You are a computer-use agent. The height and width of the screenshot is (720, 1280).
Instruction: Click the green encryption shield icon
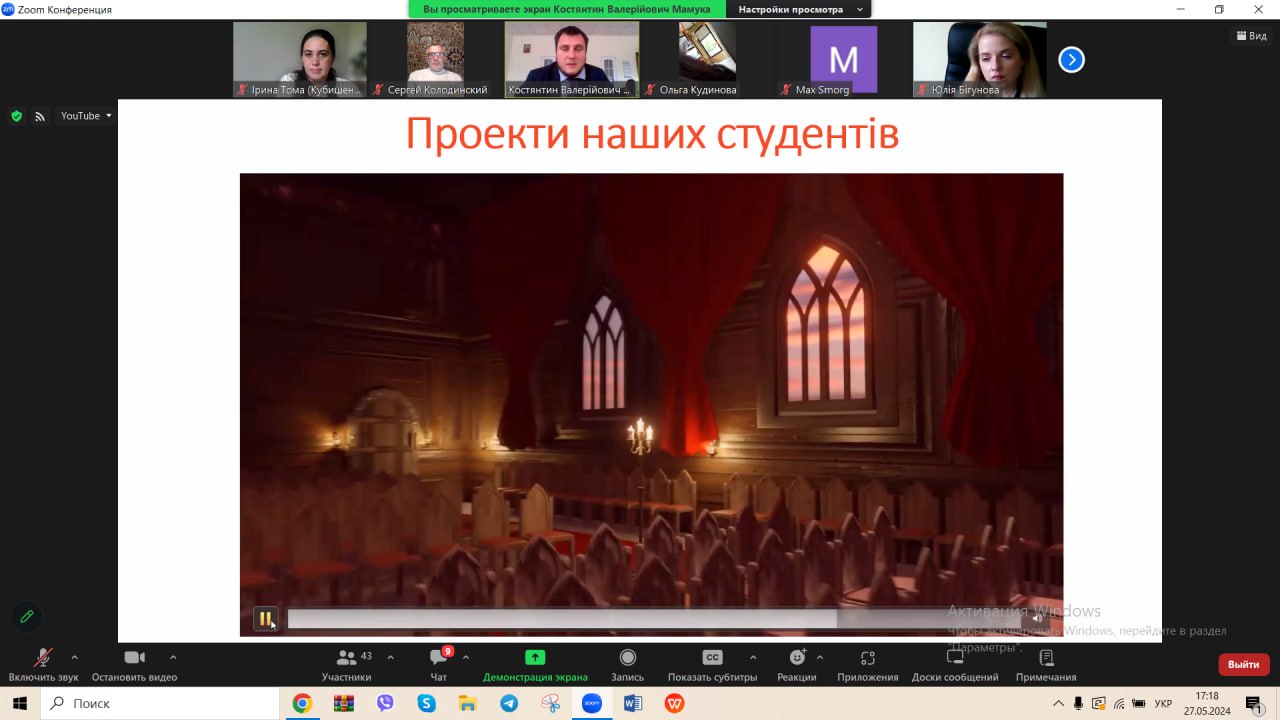point(16,116)
